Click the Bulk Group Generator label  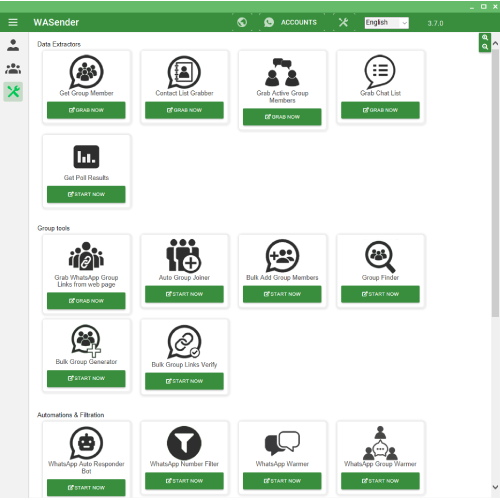click(86, 362)
